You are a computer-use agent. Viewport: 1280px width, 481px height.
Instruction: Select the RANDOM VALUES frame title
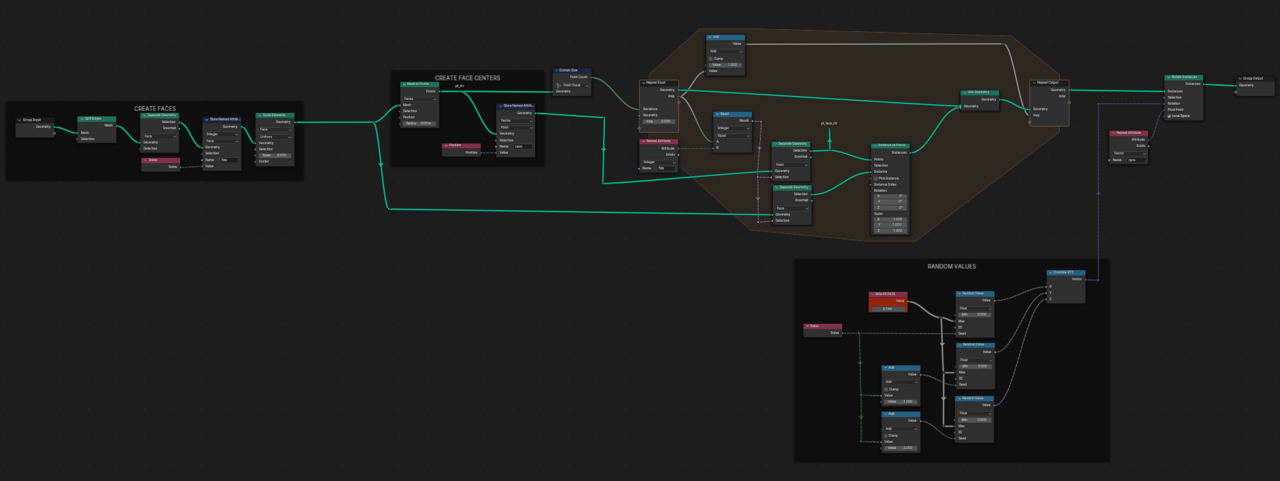[x=951, y=266]
